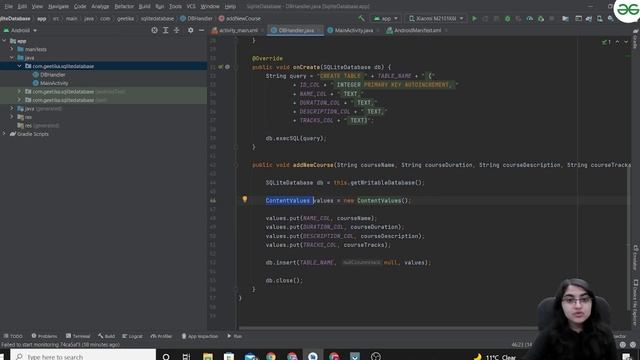640x360 pixels.
Task: Open the Device File Explorer side tab
Action: click(x=635, y=302)
